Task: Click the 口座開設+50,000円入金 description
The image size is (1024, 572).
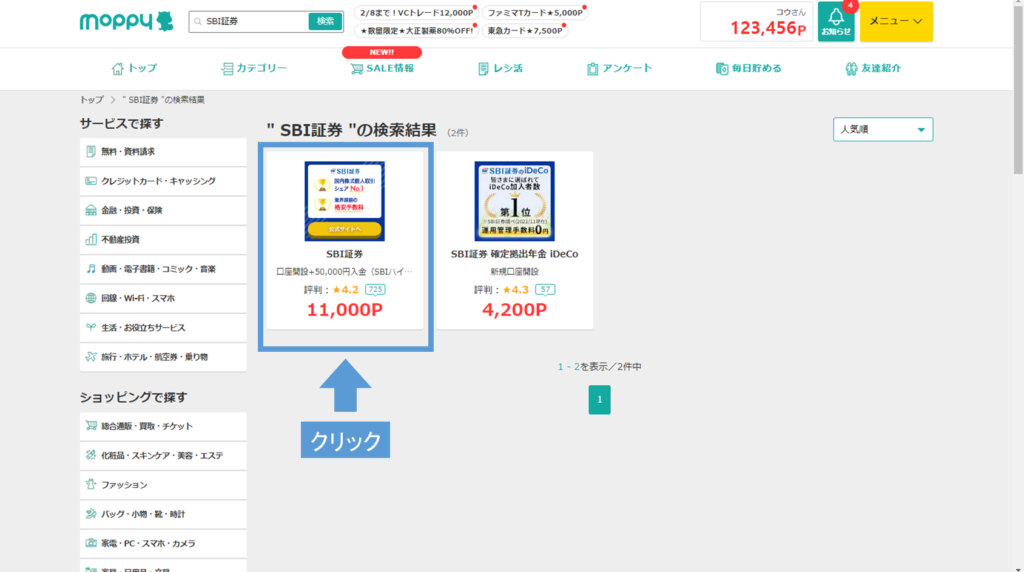Action: pyautogui.click(x=345, y=272)
